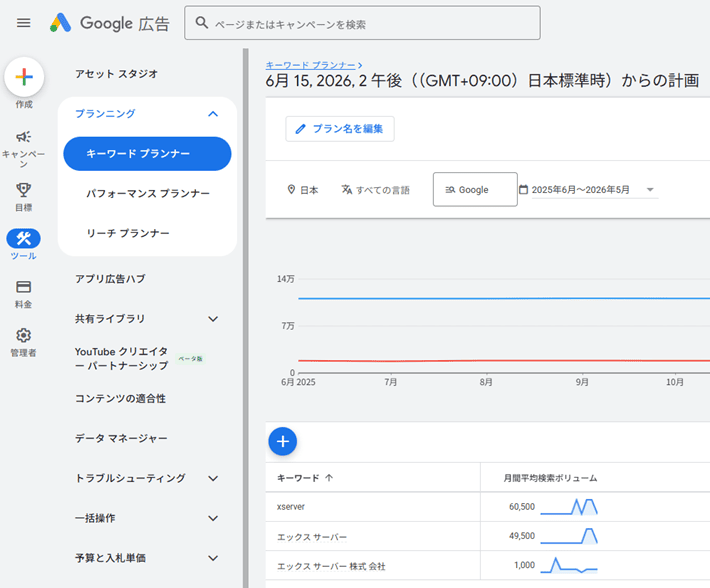Open the 管理者 gear icon
The height and width of the screenshot is (588, 710).
(x=24, y=335)
